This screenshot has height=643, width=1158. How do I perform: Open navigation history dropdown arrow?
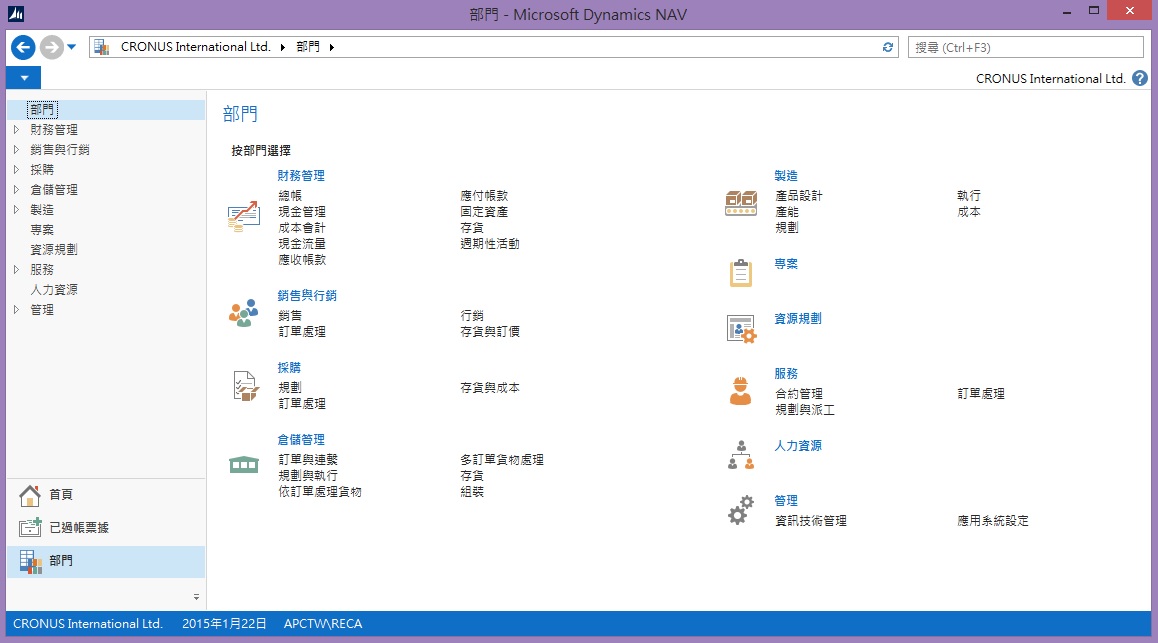point(72,47)
